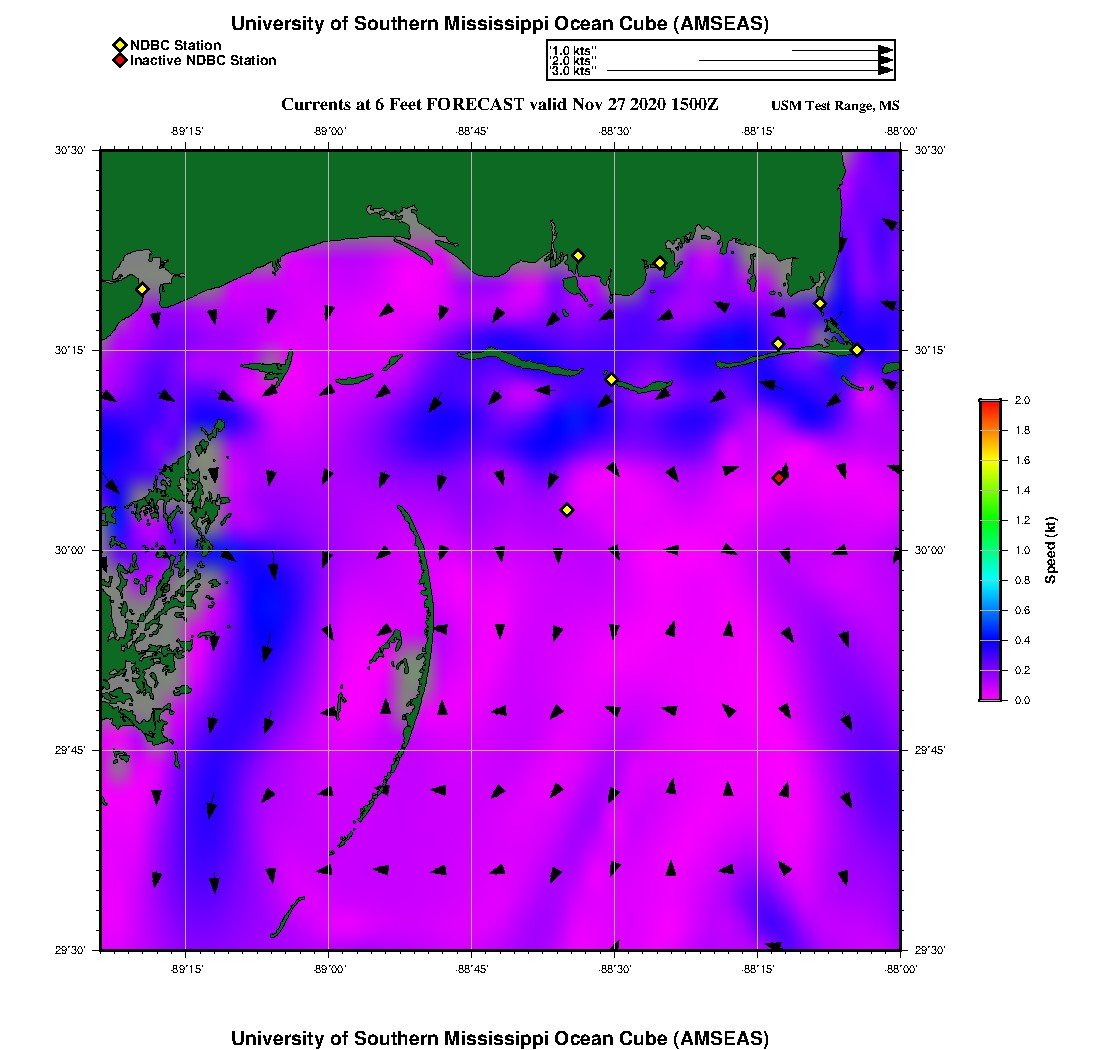The image size is (1100, 1050).
Task: Click the yellow NDBC Station diamond in the legend
Action: pyautogui.click(x=120, y=45)
